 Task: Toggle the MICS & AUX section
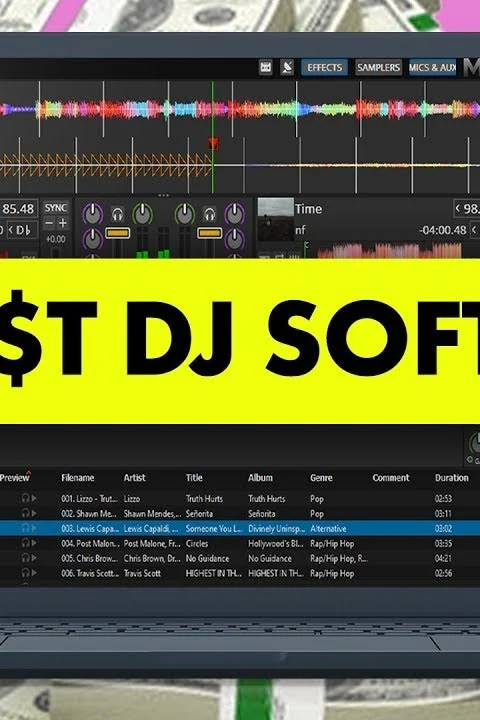click(x=432, y=68)
